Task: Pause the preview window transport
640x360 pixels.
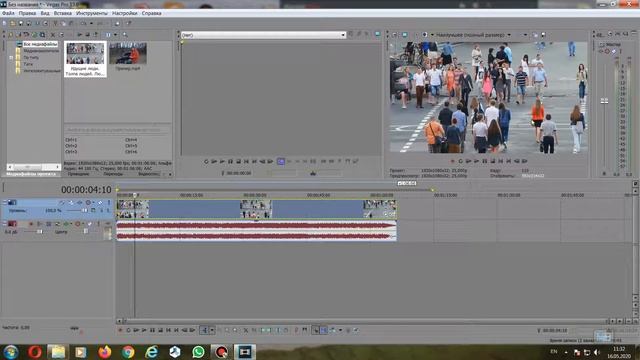Action: click(484, 161)
